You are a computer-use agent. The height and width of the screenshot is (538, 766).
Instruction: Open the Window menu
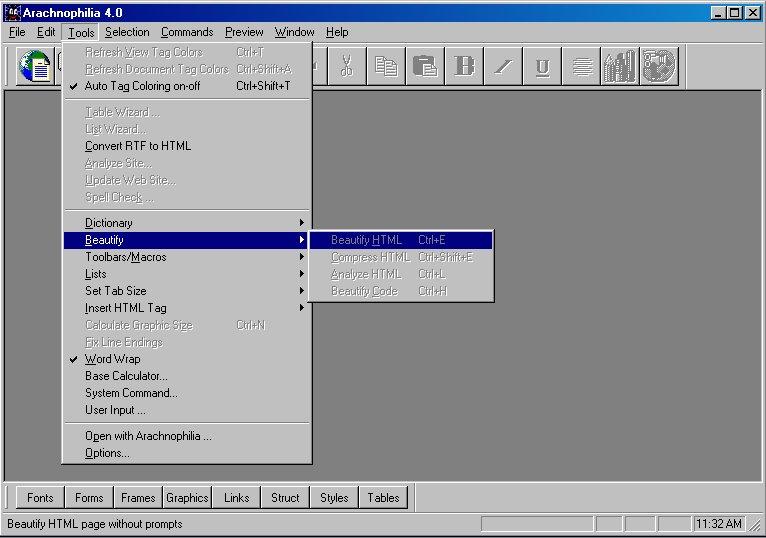click(294, 32)
